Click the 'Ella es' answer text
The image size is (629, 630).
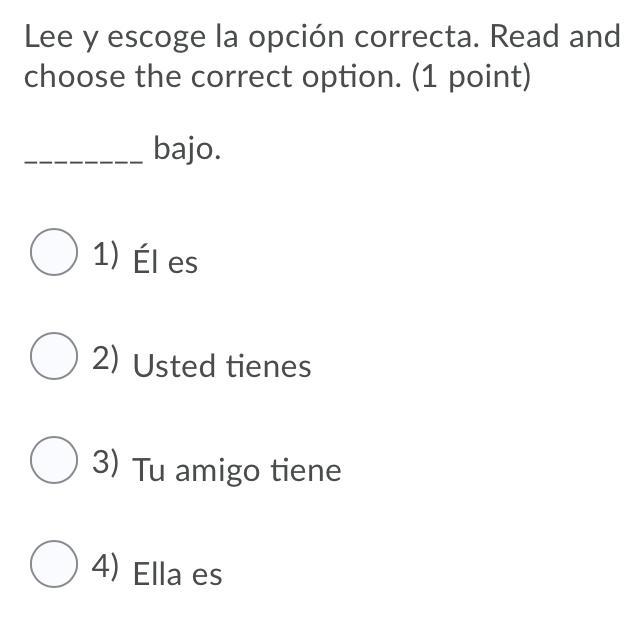point(177,574)
